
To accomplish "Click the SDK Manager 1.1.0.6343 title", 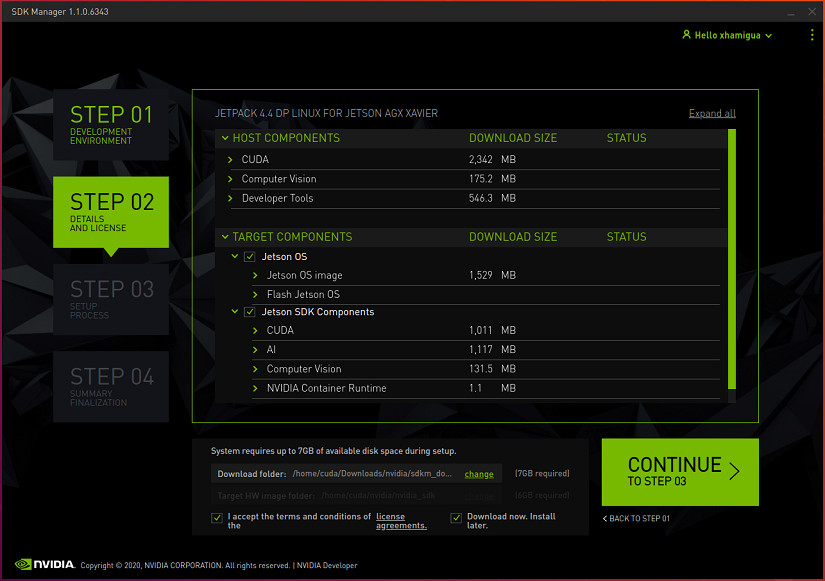I will tap(60, 12).
